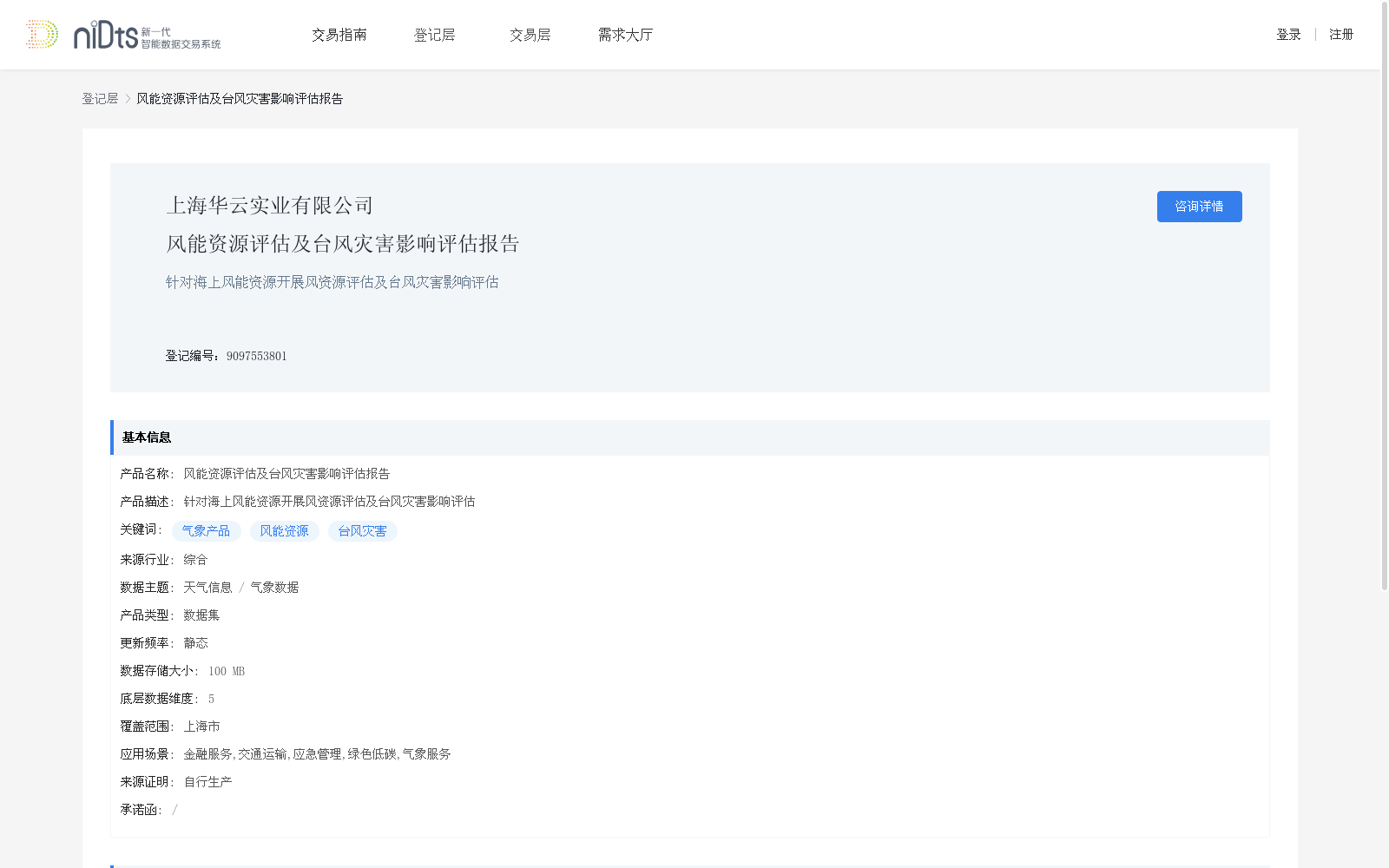Click the page vertical scrollbar

coord(1385,295)
